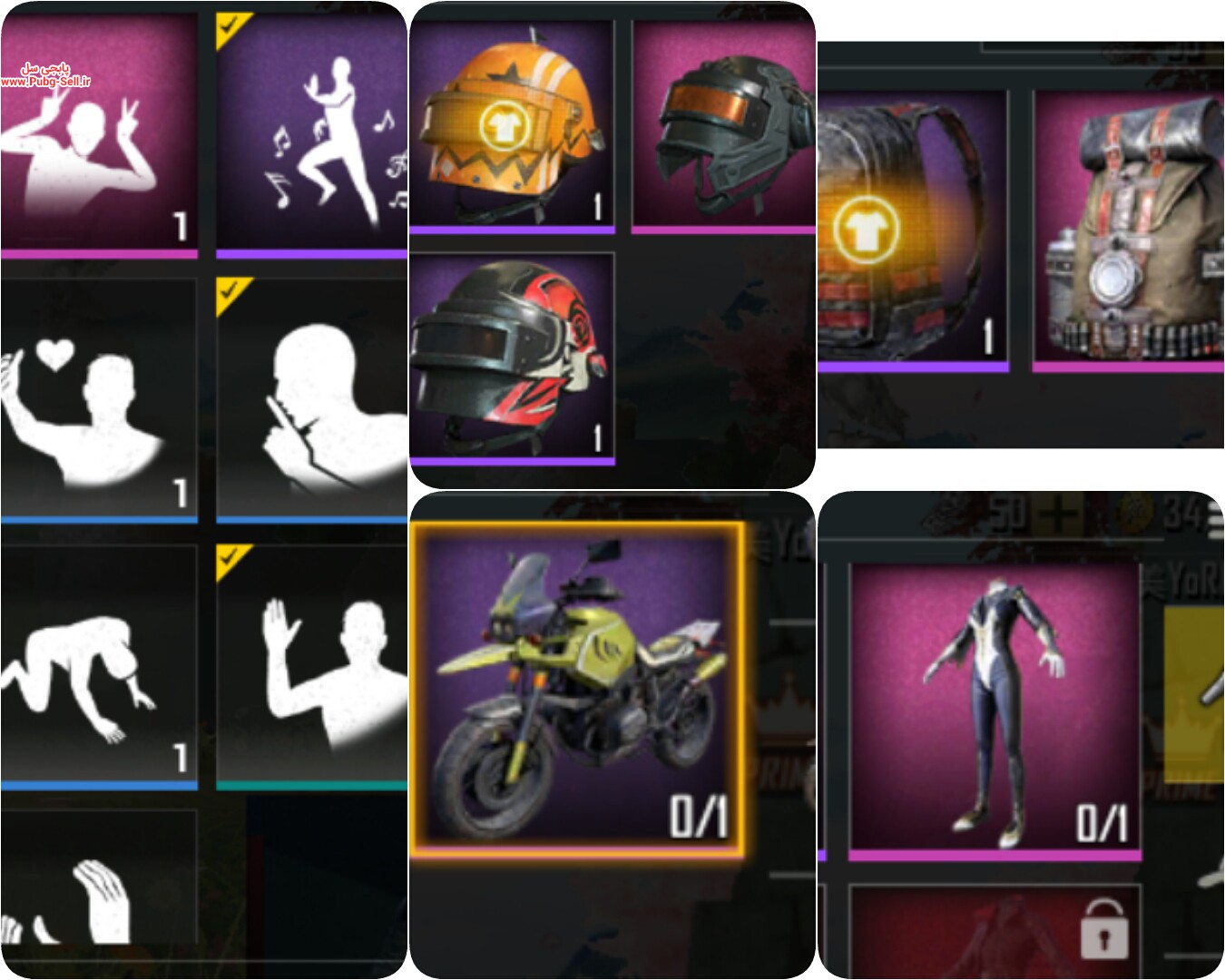Image resolution: width=1225 pixels, height=980 pixels.
Task: Select the yellow motorcycle skin
Action: click(x=577, y=690)
